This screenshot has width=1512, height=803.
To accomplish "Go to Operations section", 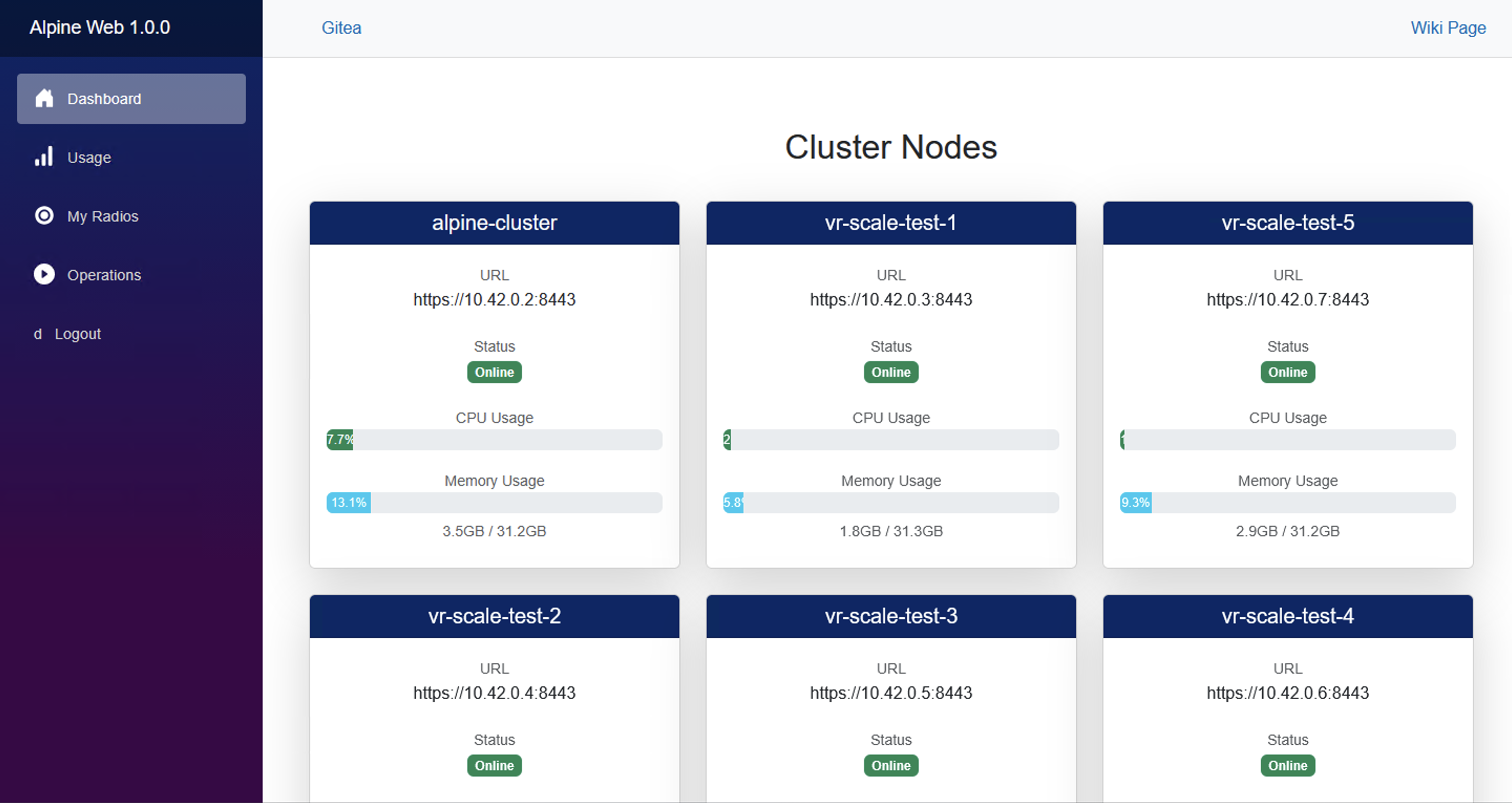I will 104,274.
